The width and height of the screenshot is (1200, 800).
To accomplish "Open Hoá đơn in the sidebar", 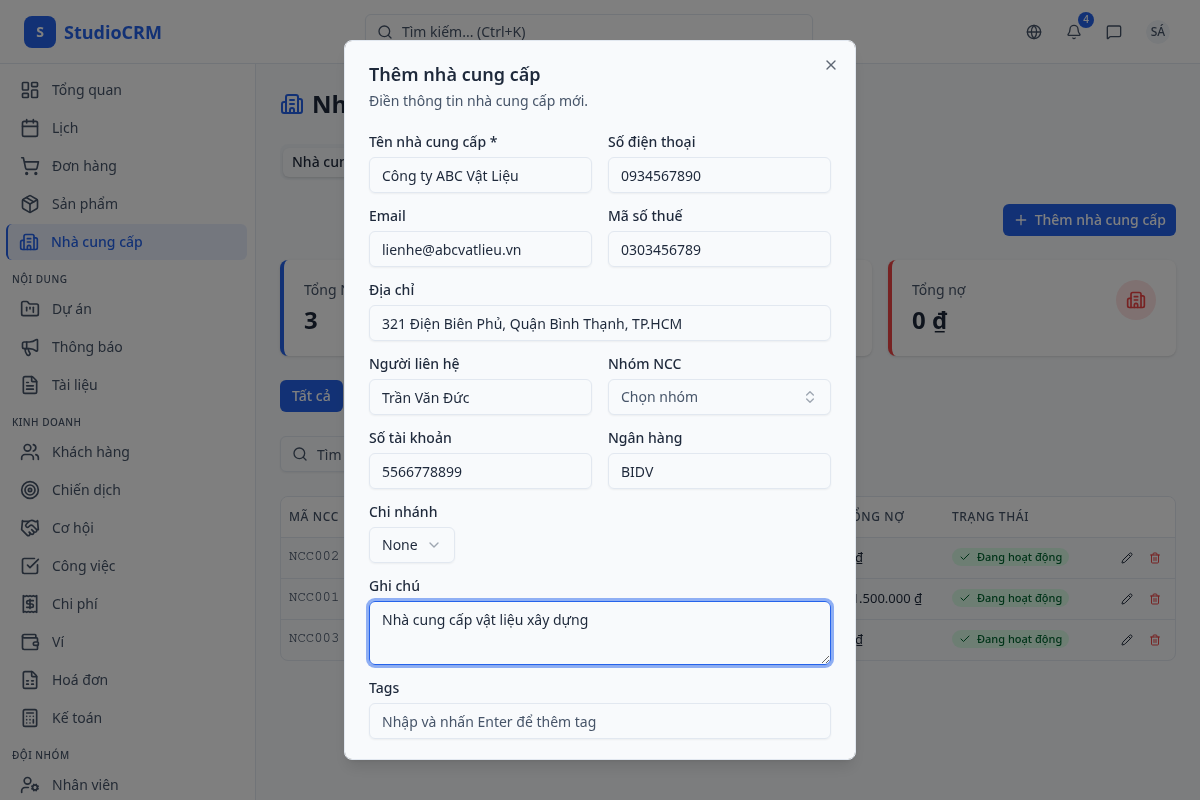I will (x=79, y=680).
